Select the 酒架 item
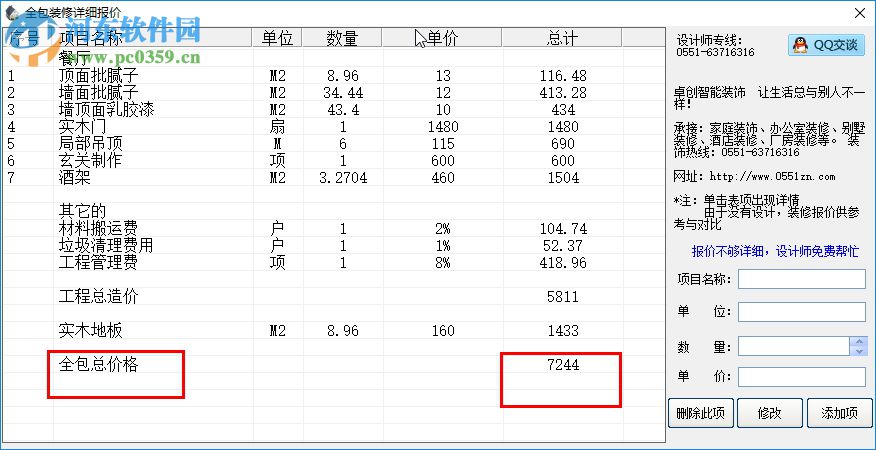The height and width of the screenshot is (450, 876). [74, 178]
